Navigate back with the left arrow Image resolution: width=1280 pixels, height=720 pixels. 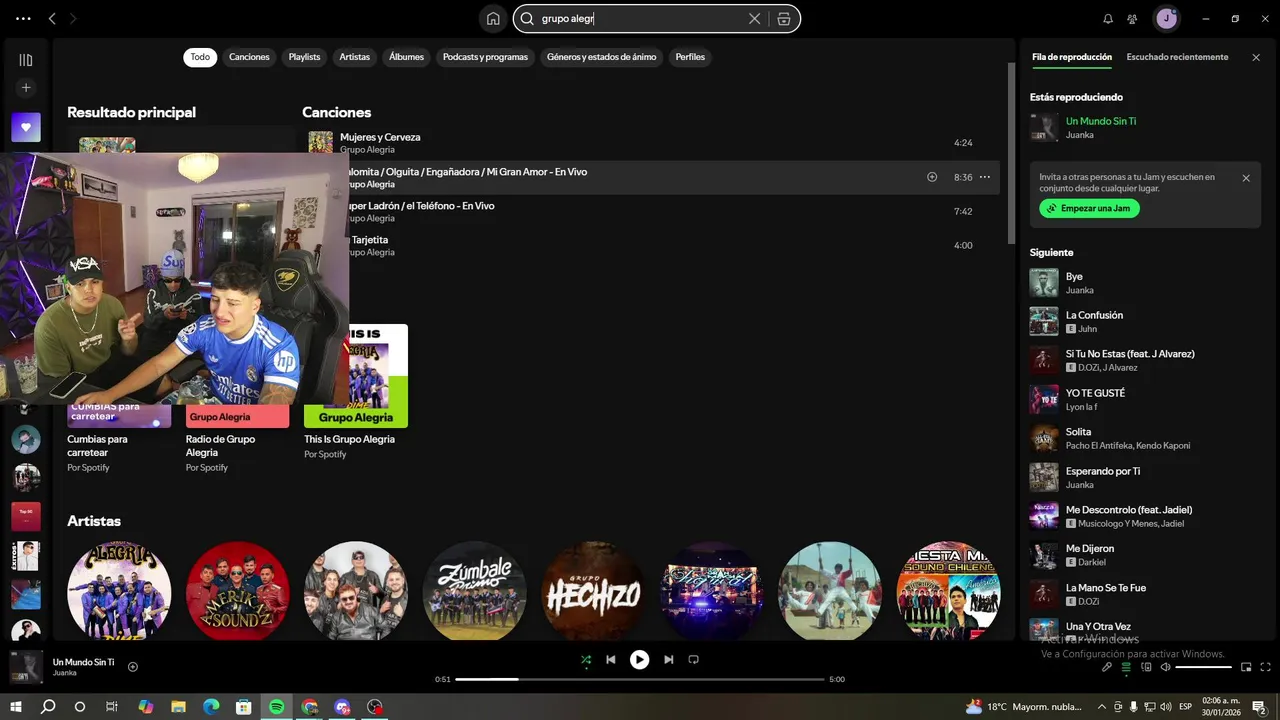(x=52, y=19)
